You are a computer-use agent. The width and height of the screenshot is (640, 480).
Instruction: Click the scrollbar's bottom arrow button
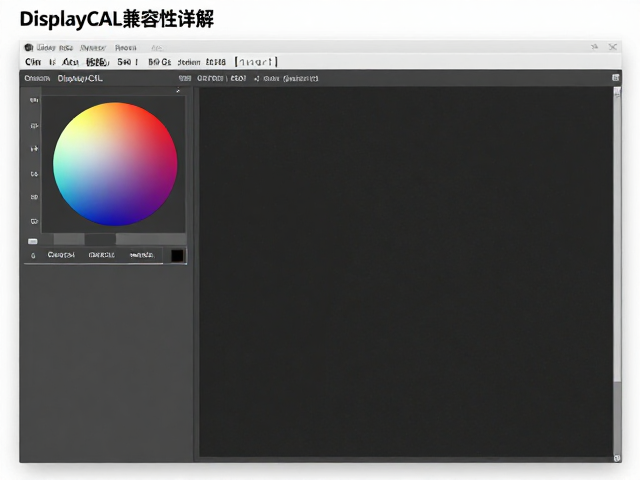(617, 458)
